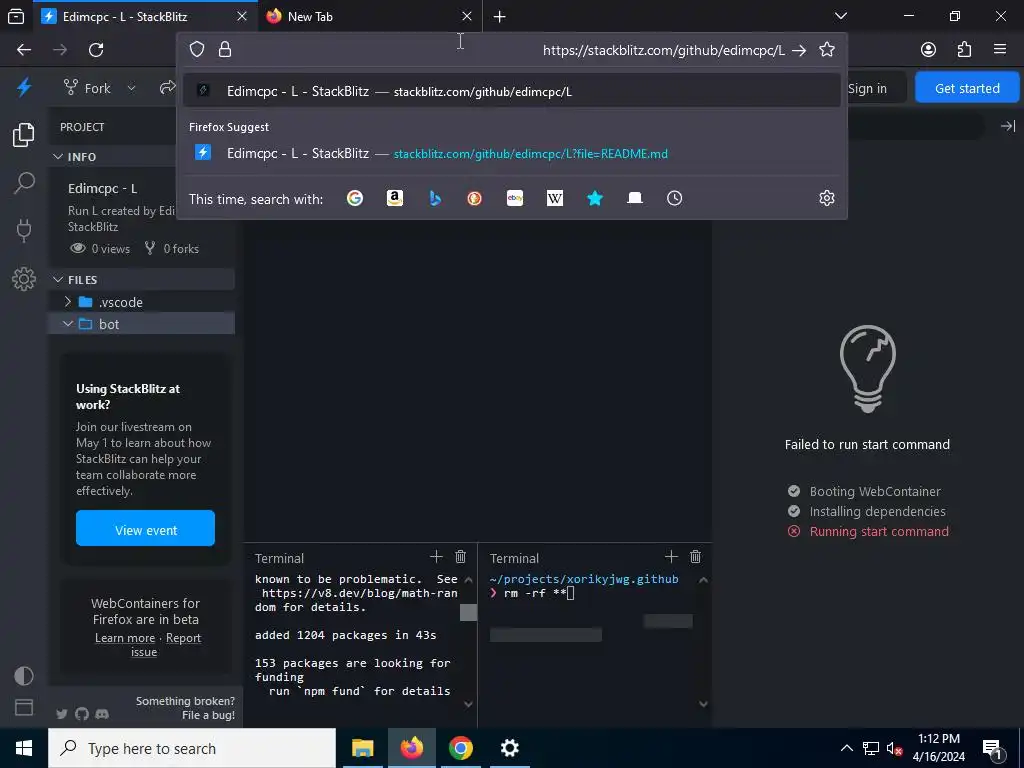
Task: Click the File a bug link
Action: 208,715
